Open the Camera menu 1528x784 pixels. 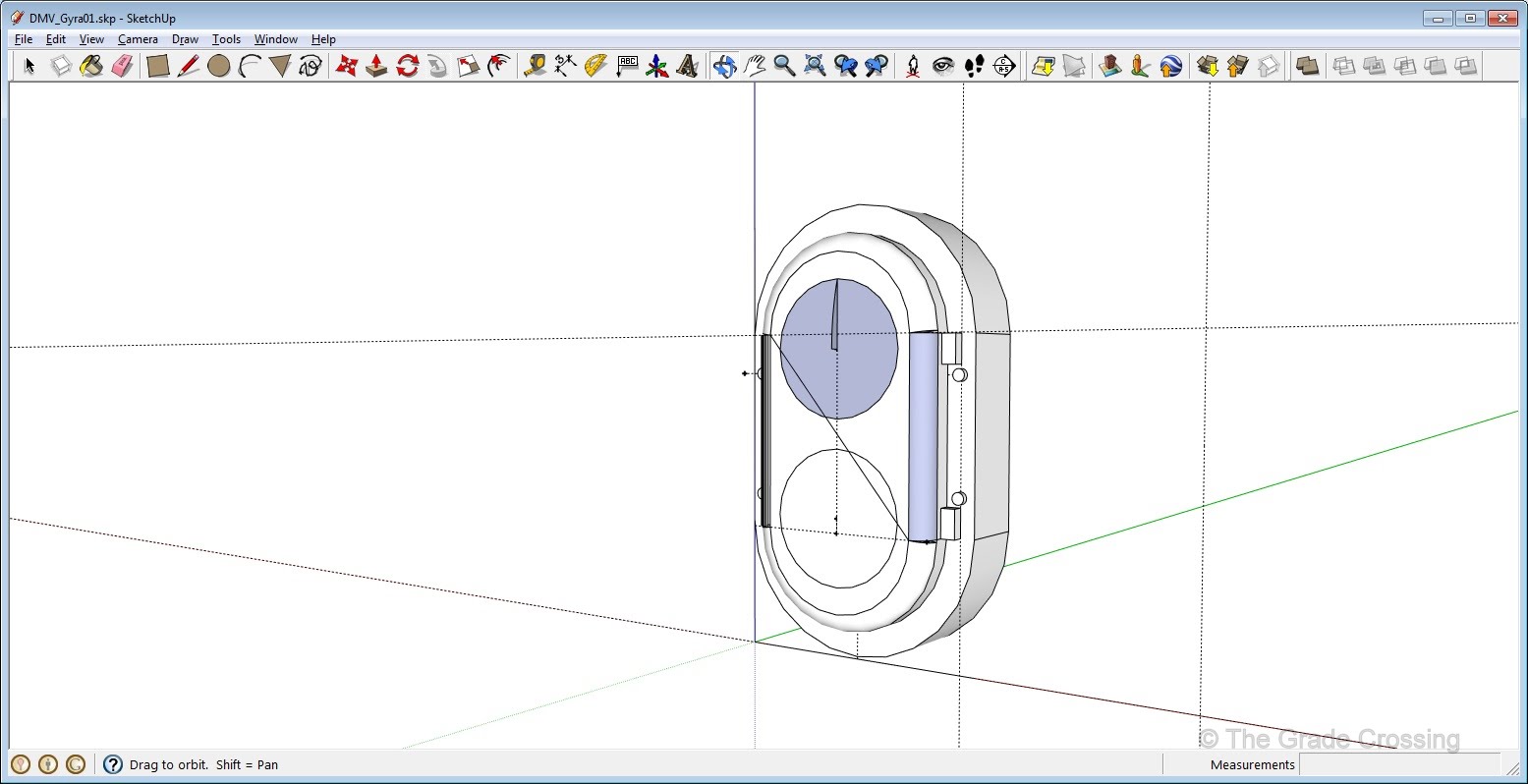pyautogui.click(x=138, y=39)
